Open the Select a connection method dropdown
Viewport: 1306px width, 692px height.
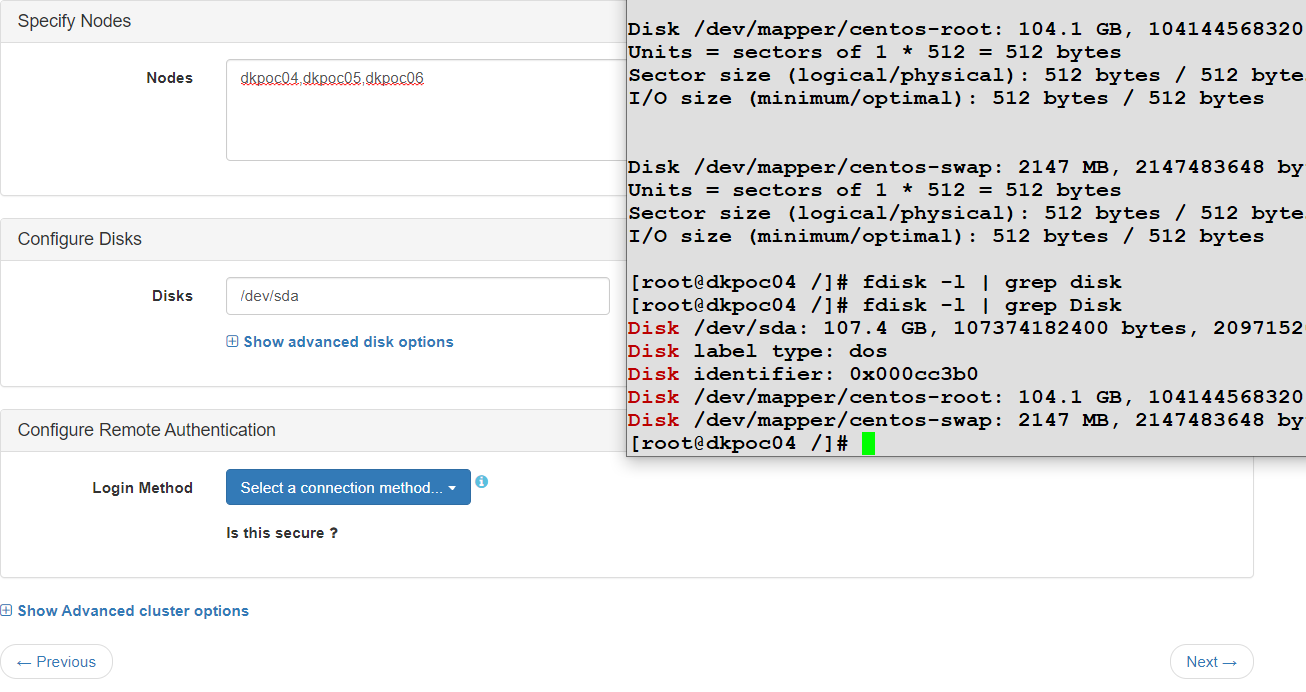[x=340, y=487]
